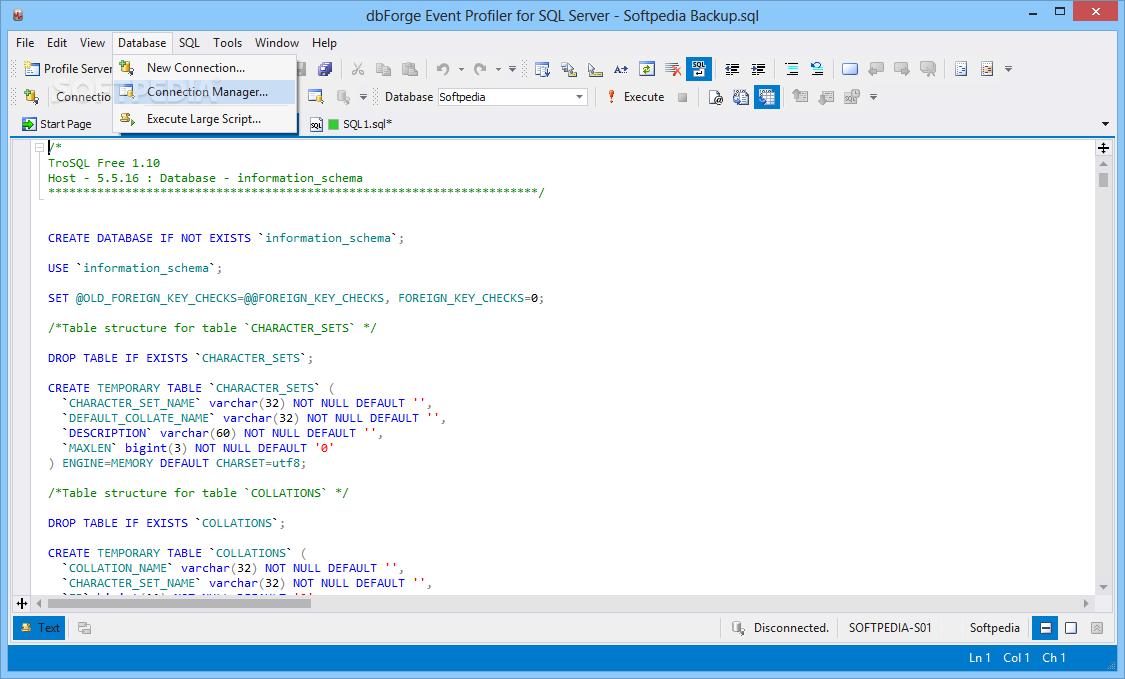Click the collapse pane icon in status bar
The image size is (1125, 679).
(1097, 628)
